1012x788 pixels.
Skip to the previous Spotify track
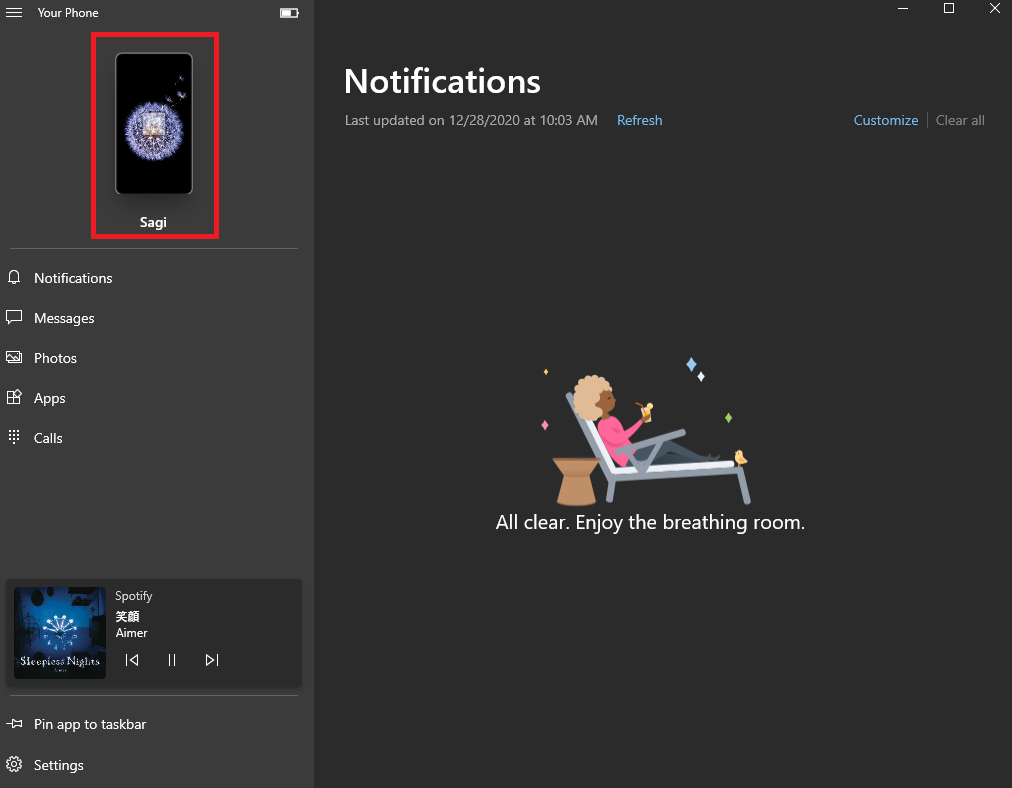coord(132,660)
